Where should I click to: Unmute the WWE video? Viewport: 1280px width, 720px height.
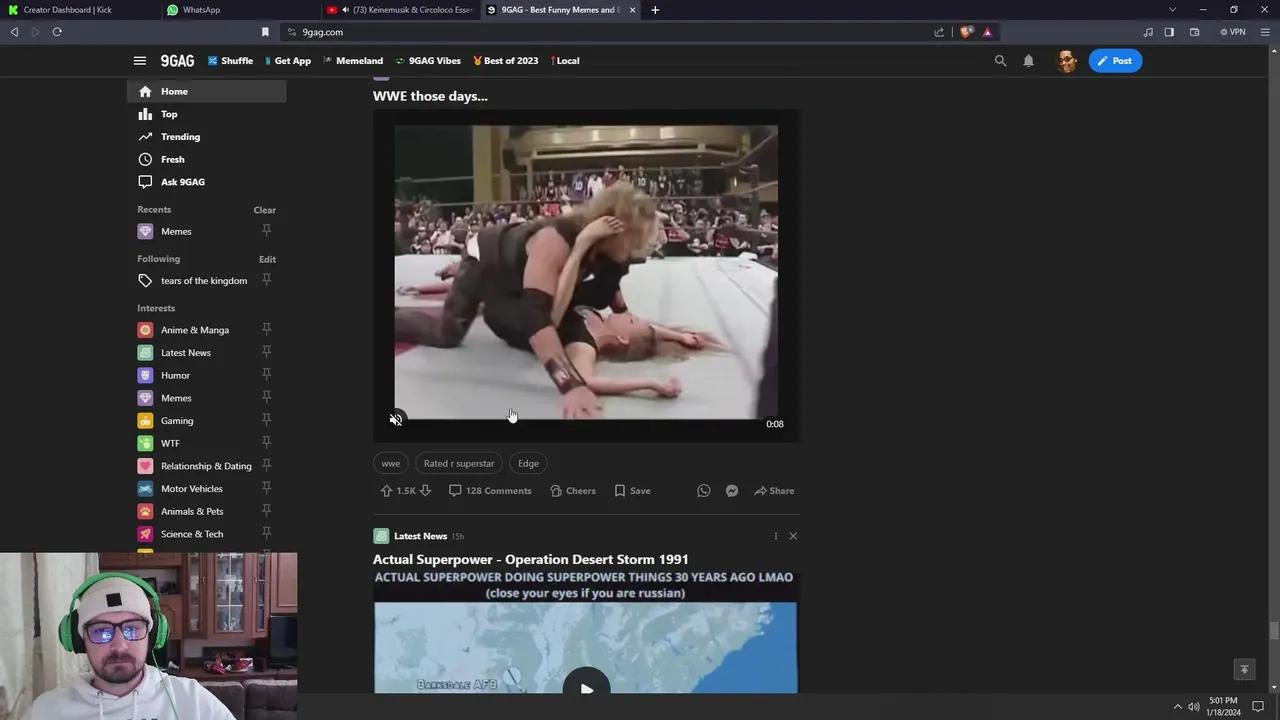pyautogui.click(x=396, y=420)
